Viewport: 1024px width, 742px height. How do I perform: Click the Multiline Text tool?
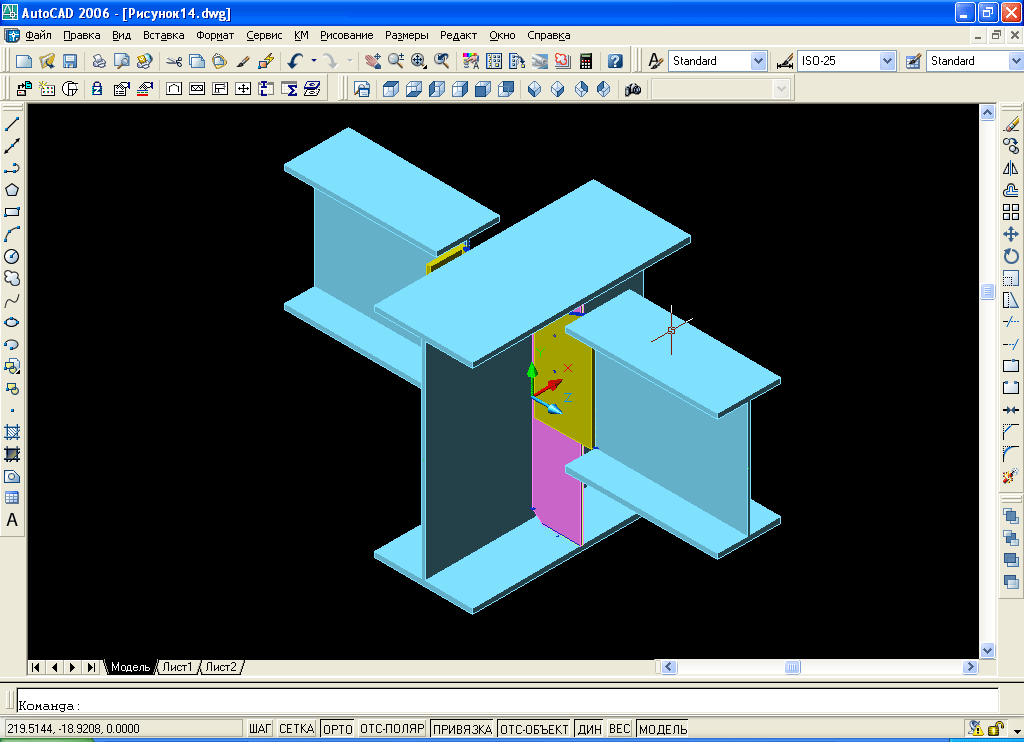coord(12,520)
